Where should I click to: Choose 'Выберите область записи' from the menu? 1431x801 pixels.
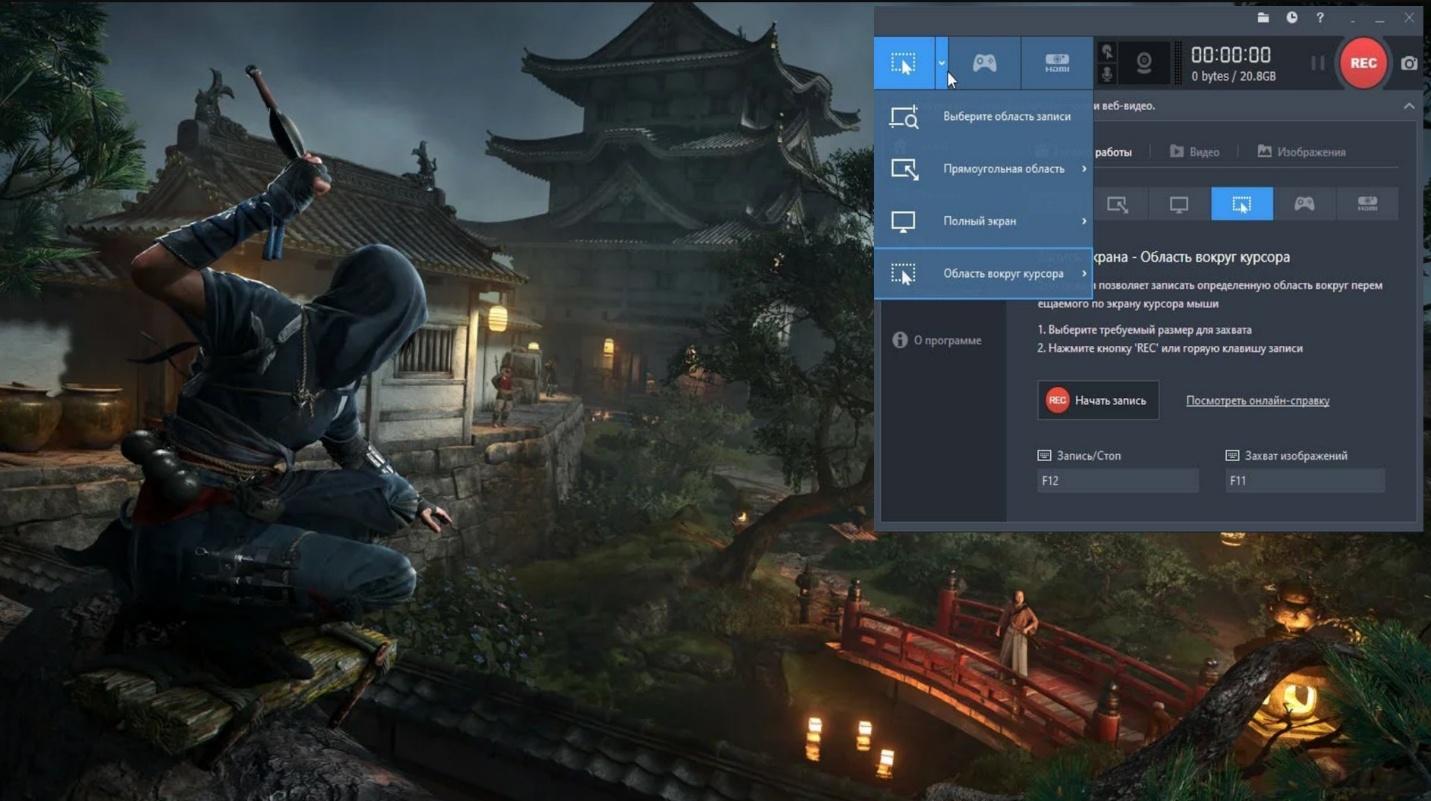tap(983, 117)
